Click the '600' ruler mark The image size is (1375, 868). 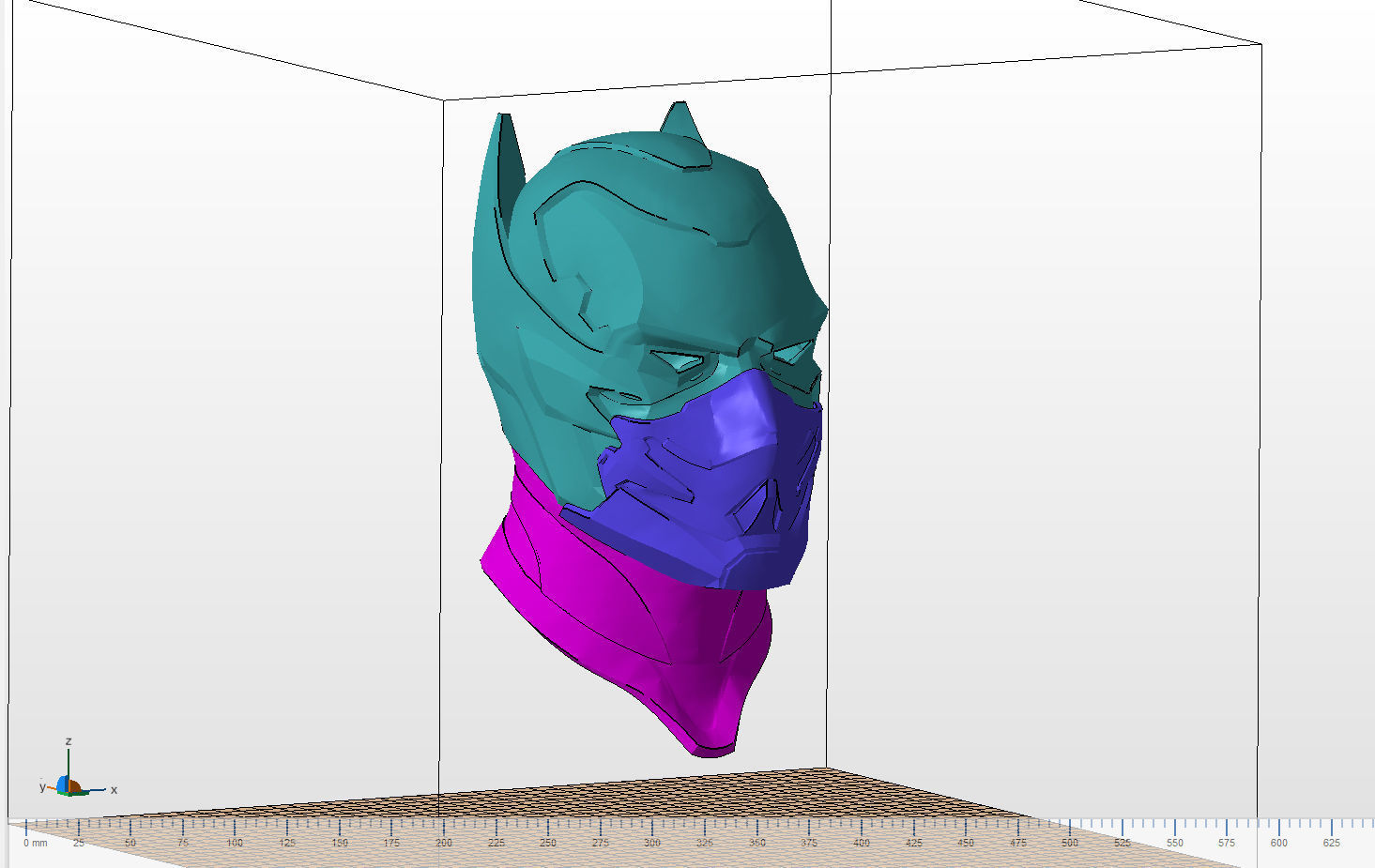pyautogui.click(x=1279, y=843)
